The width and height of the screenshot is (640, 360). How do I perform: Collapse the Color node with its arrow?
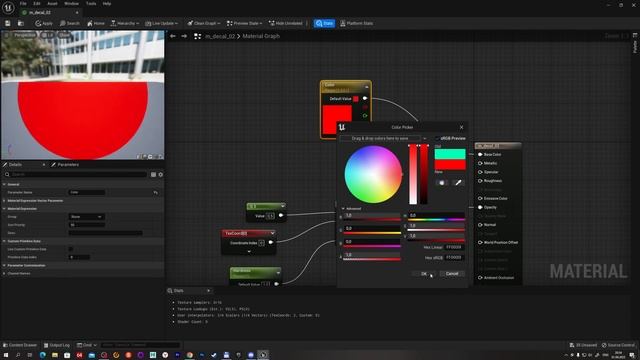(x=366, y=87)
